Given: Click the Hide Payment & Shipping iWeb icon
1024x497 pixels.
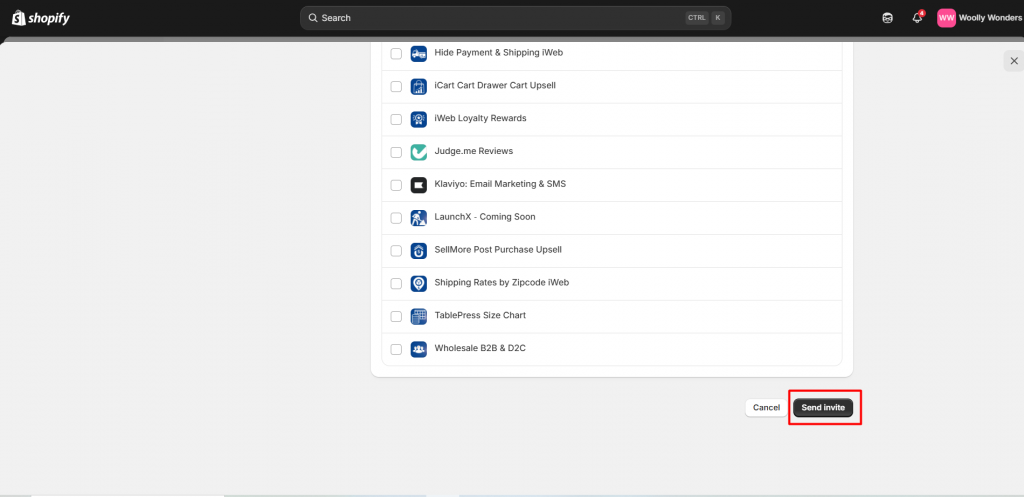Looking at the screenshot, I should (419, 54).
